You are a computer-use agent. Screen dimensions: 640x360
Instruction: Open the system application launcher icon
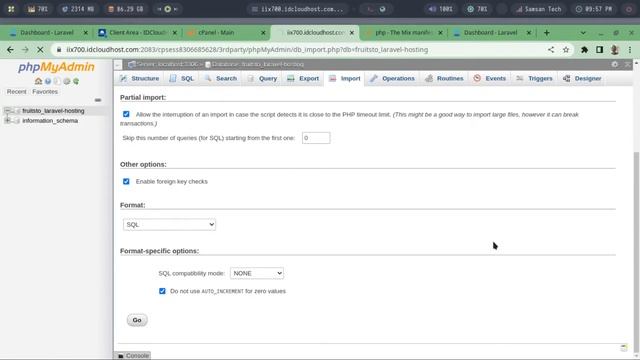pos(11,9)
